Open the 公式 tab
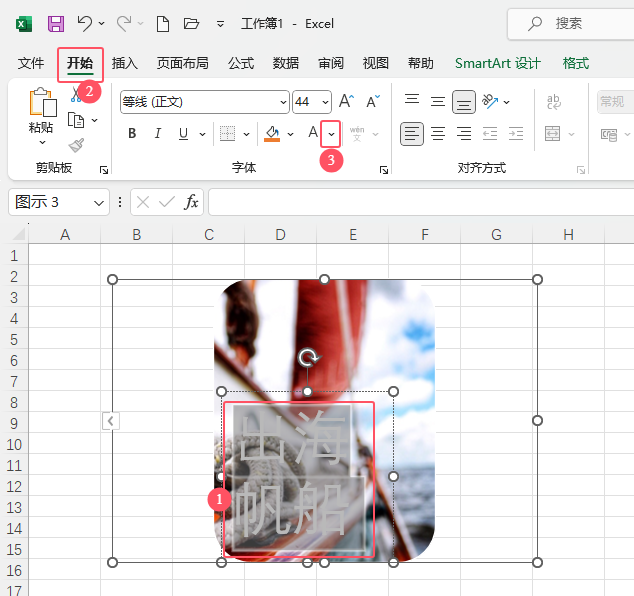 (x=241, y=63)
